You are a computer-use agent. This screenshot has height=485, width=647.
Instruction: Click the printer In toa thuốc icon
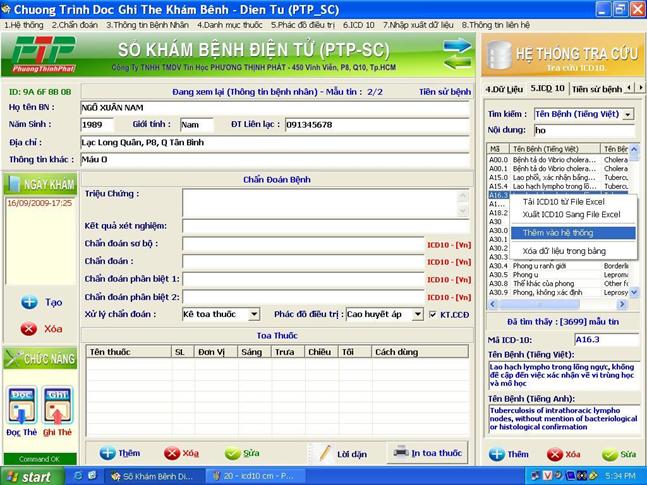tap(400, 452)
